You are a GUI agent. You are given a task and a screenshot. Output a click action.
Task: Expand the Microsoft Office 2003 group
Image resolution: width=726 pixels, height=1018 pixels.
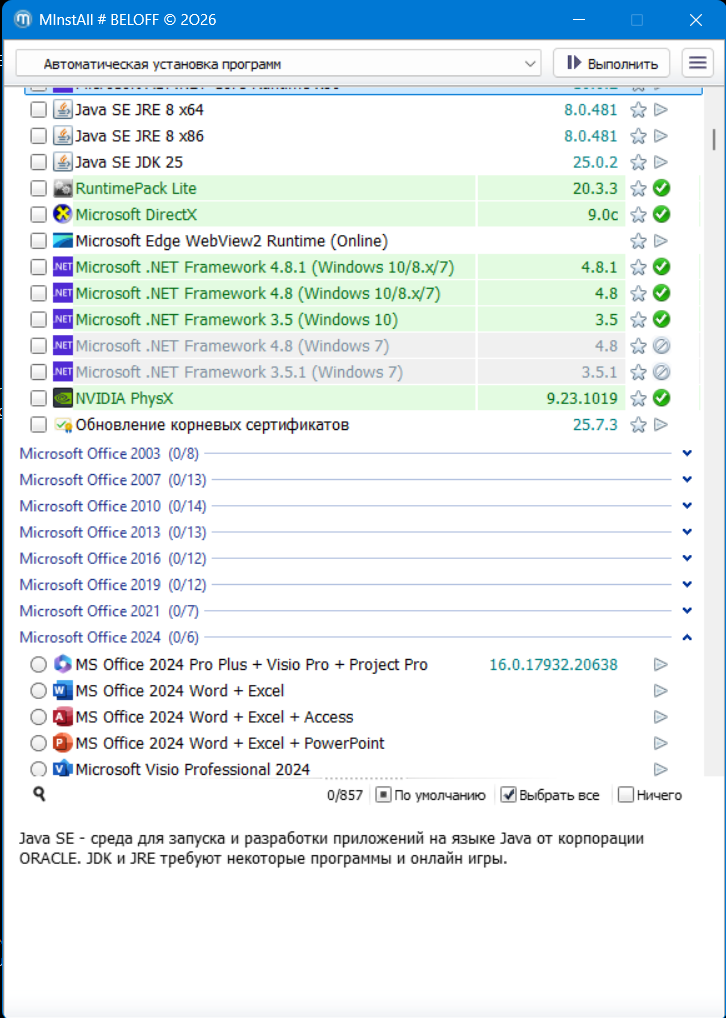tap(688, 453)
